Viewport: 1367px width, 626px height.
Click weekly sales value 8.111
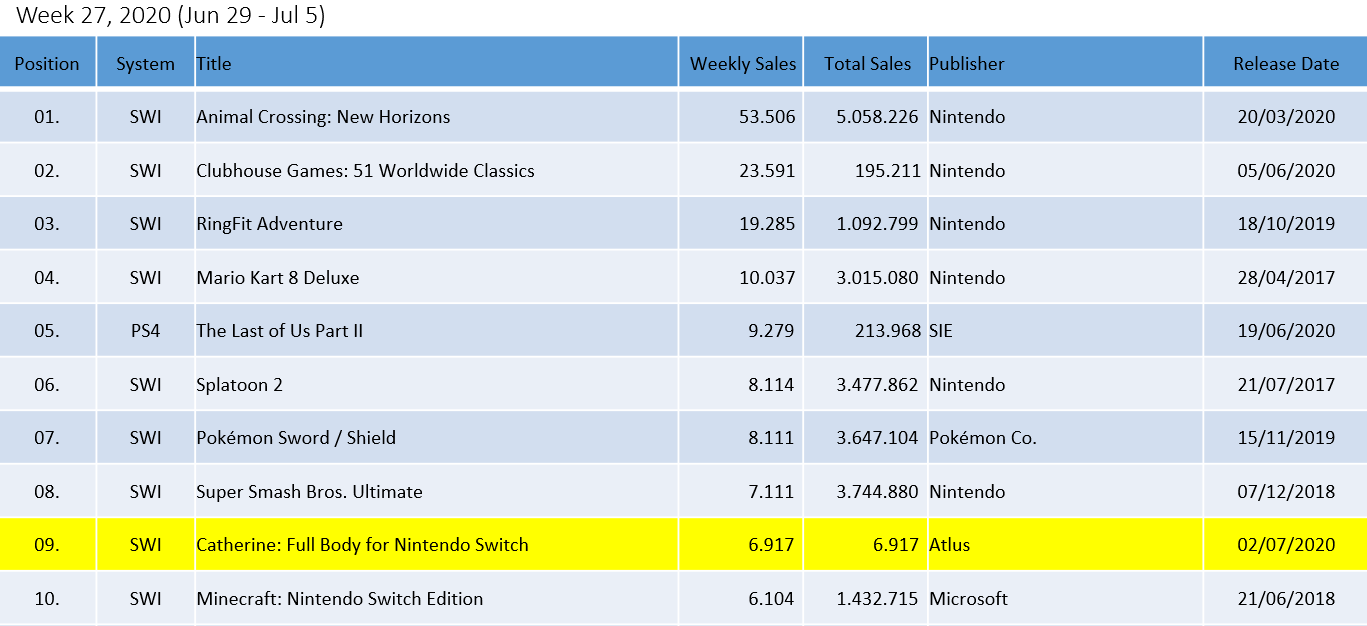[772, 438]
